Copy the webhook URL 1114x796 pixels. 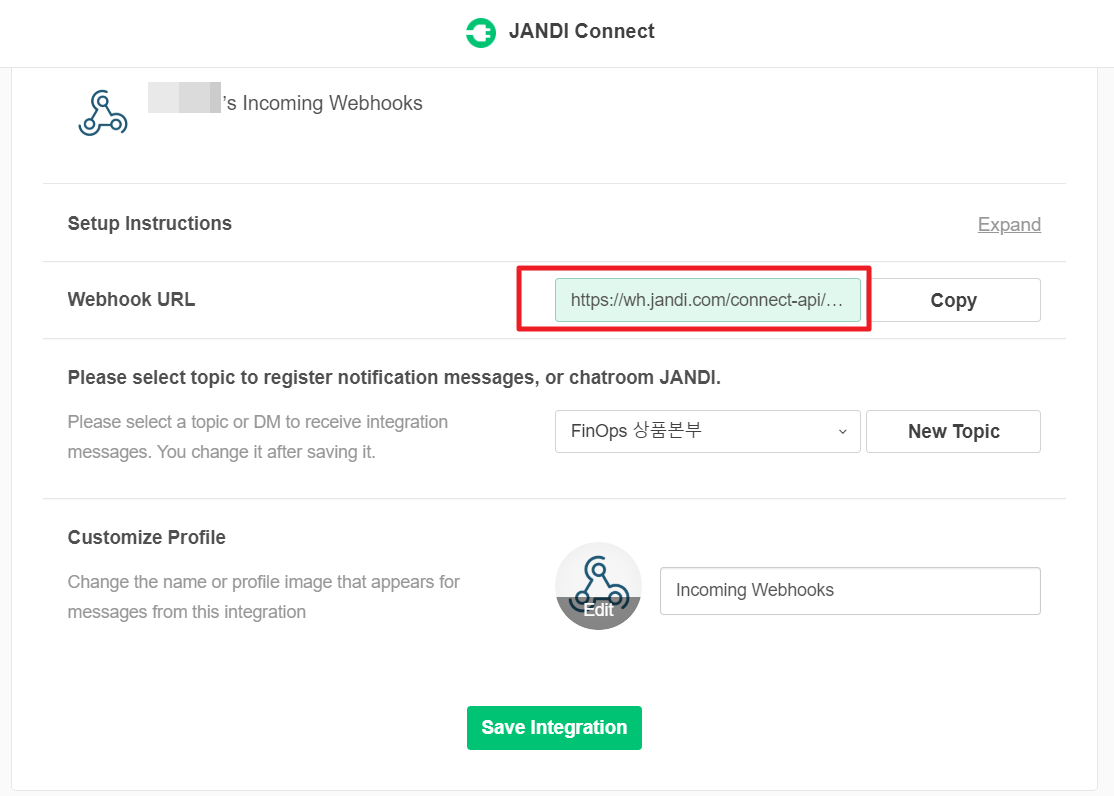[x=952, y=300]
